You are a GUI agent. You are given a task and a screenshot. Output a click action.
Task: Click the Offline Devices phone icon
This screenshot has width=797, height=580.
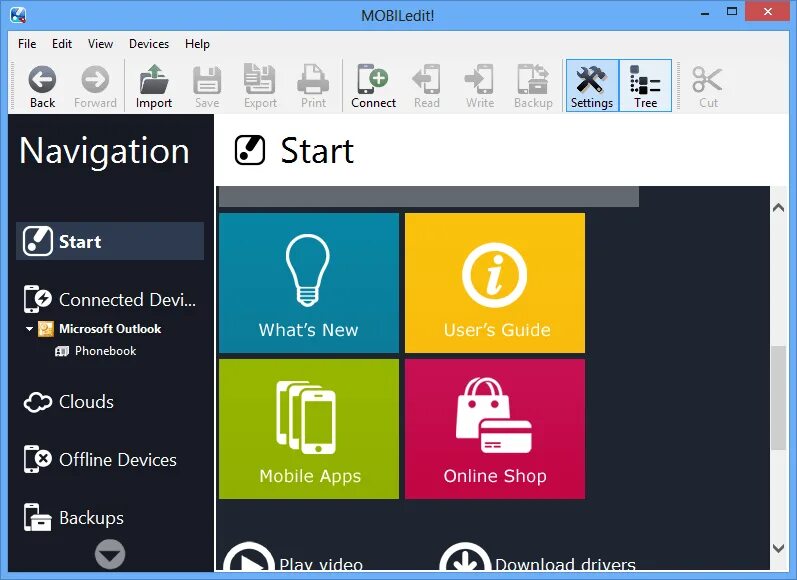click(38, 460)
